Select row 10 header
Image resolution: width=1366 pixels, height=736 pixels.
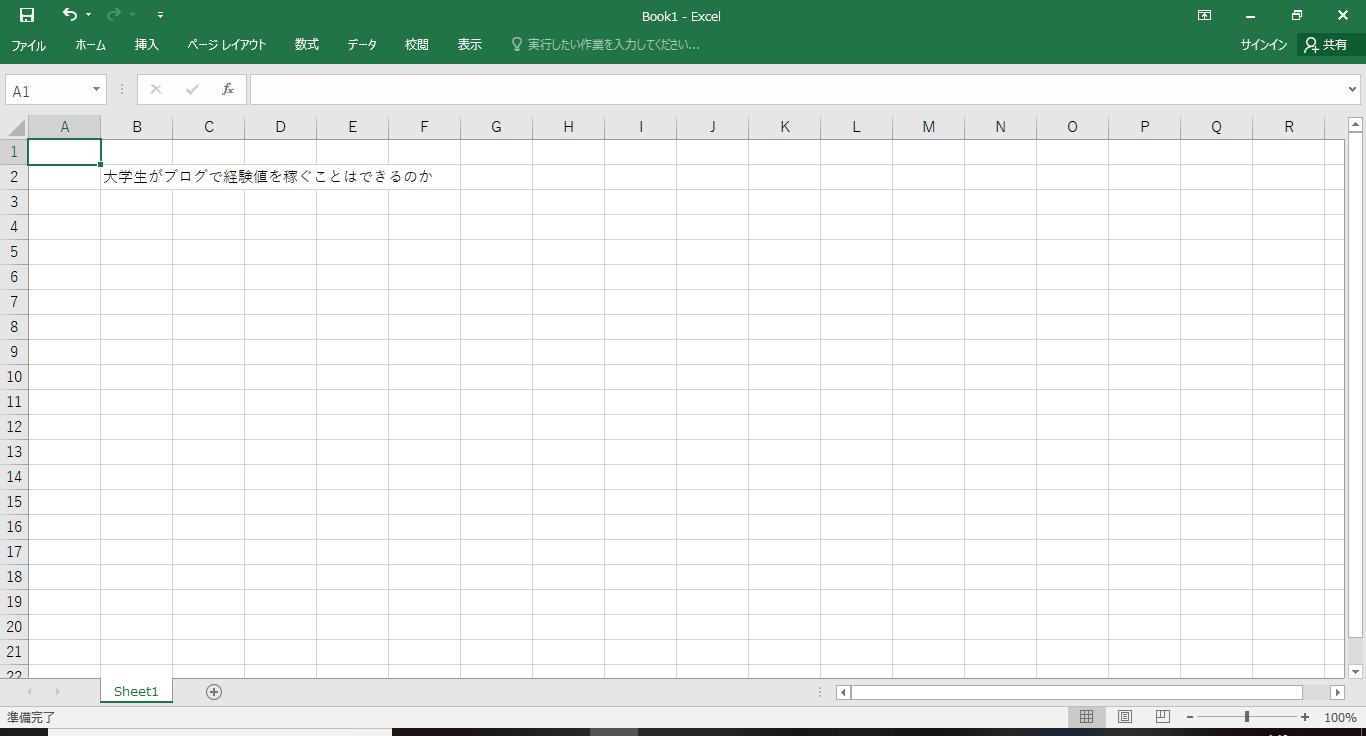tap(14, 377)
